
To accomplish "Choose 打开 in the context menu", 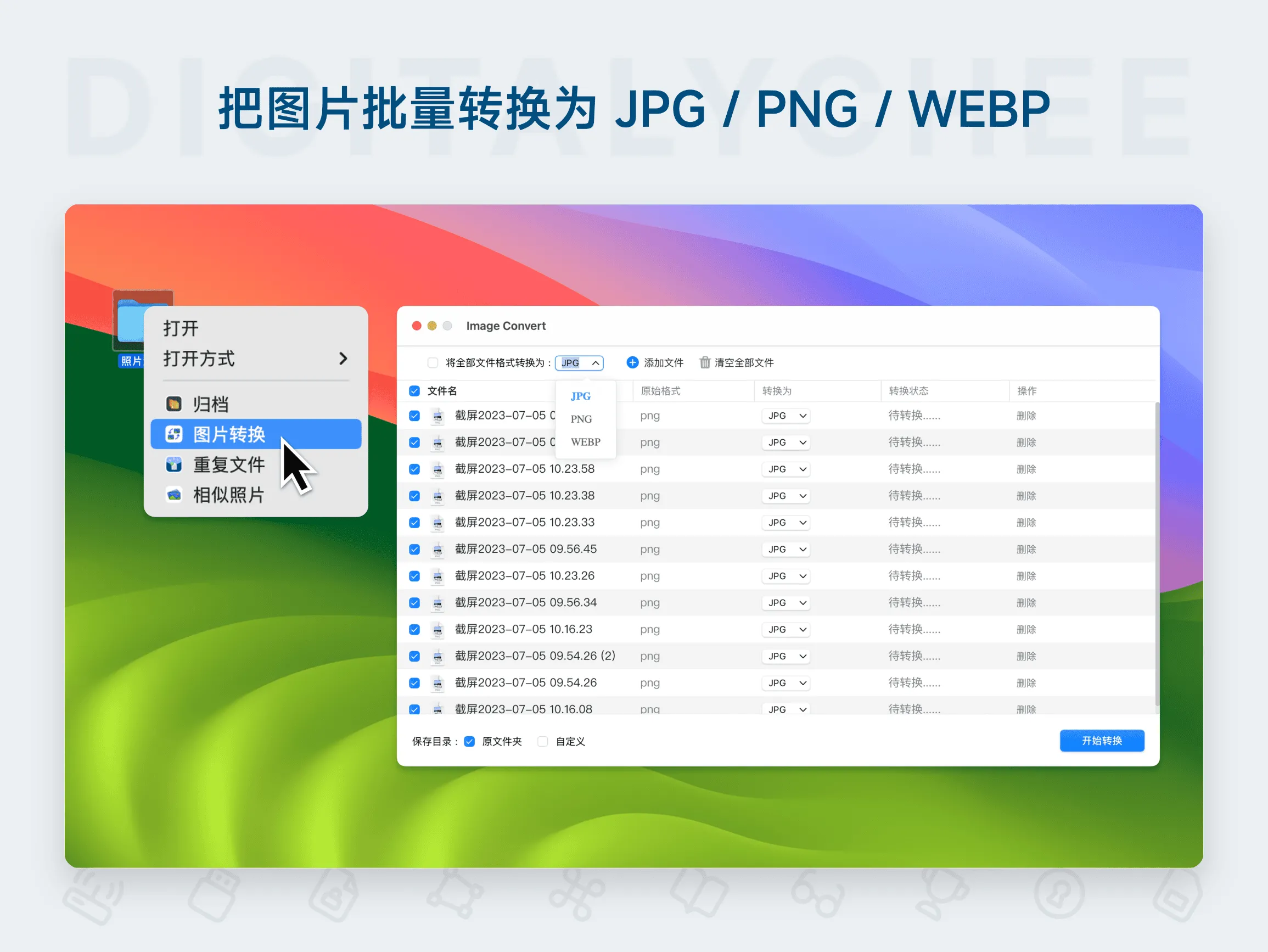I will tap(180, 328).
